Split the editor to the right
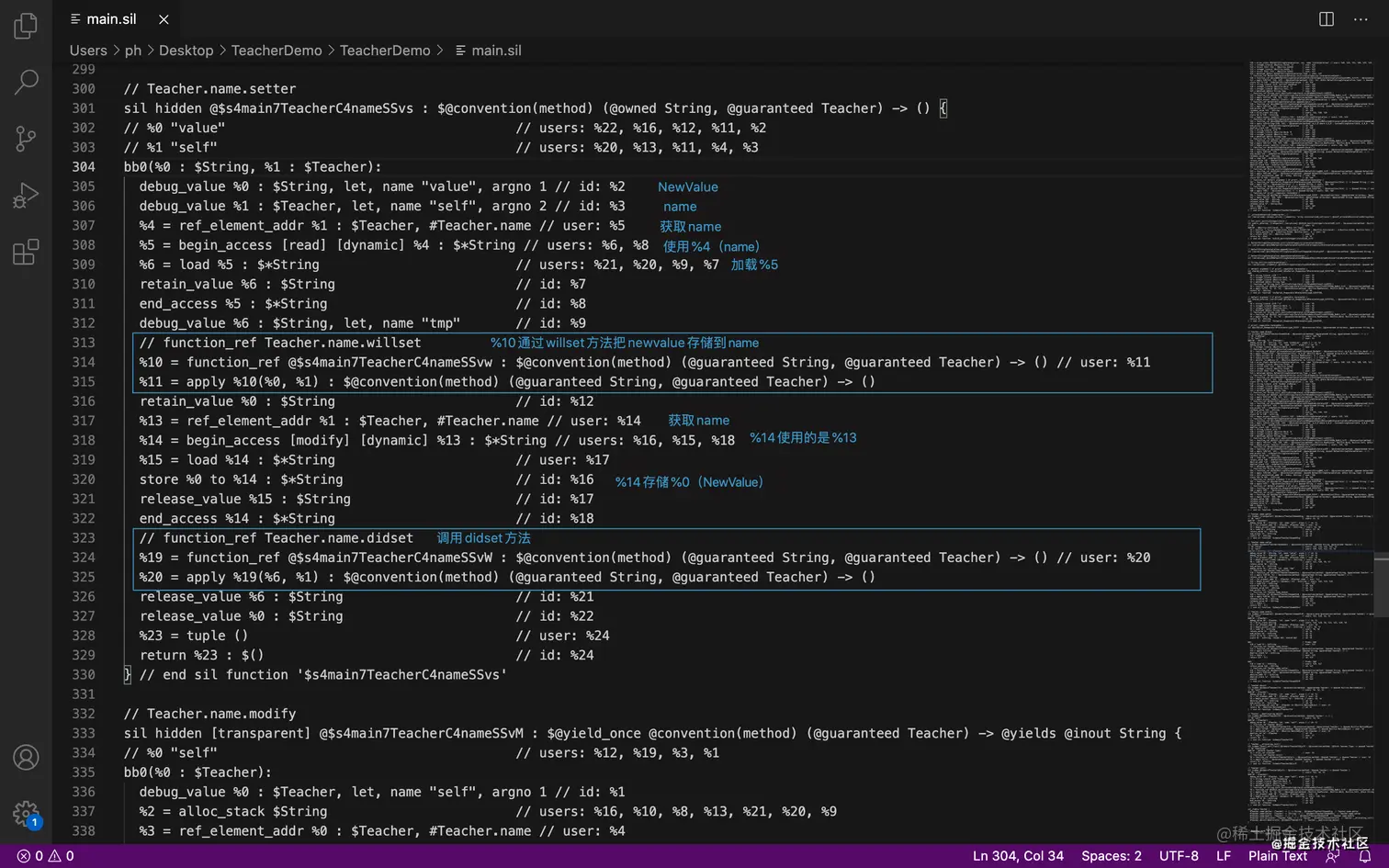Image resolution: width=1389 pixels, height=868 pixels. [x=1327, y=19]
